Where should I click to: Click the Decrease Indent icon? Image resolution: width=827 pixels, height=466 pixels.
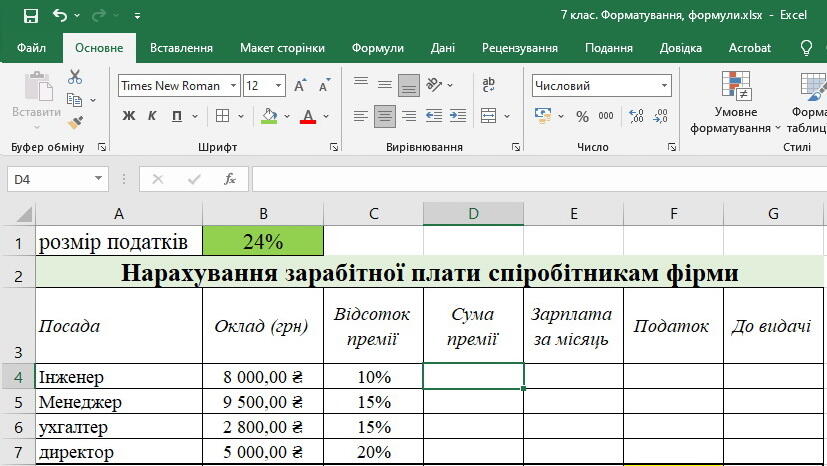click(434, 116)
